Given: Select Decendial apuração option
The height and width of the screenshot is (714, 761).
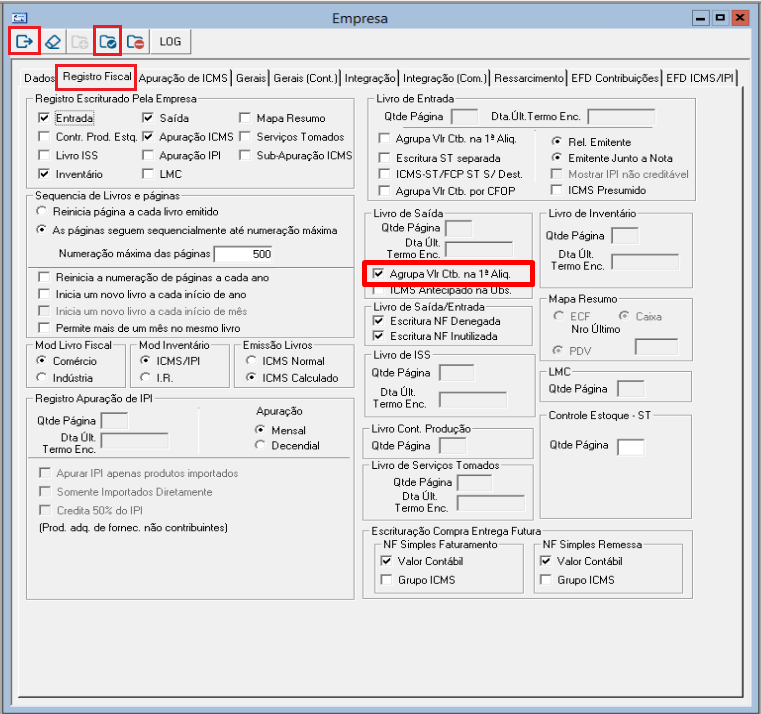Looking at the screenshot, I should pos(260,445).
